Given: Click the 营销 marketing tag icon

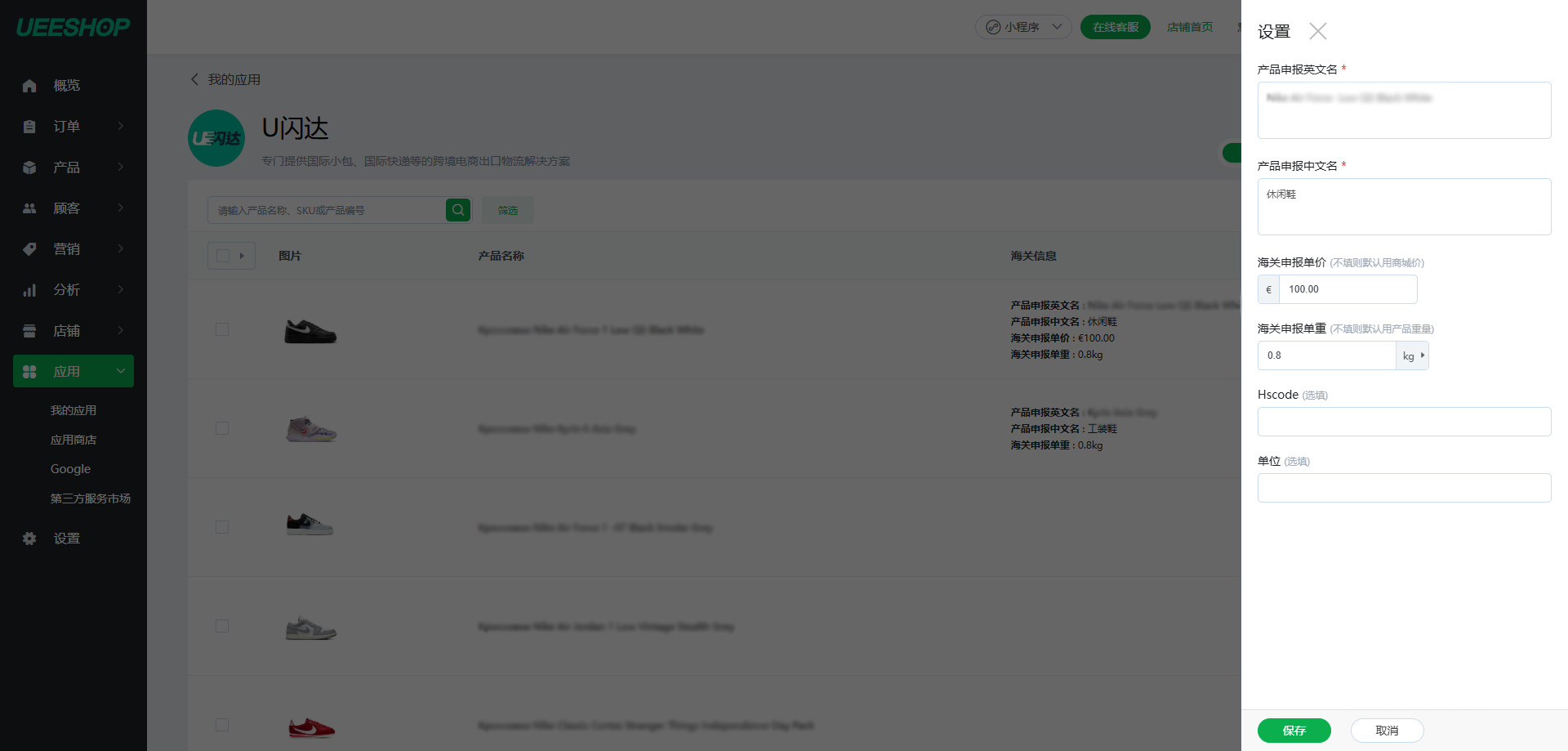Looking at the screenshot, I should [x=29, y=249].
